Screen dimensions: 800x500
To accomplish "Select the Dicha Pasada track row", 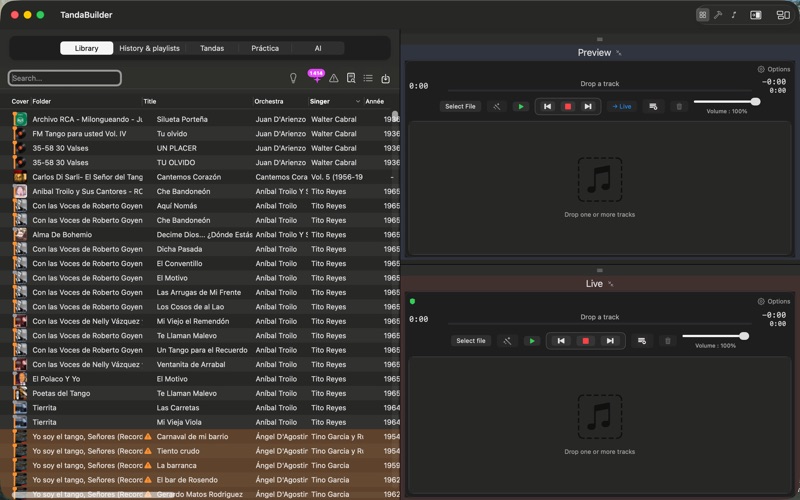I will coord(200,249).
